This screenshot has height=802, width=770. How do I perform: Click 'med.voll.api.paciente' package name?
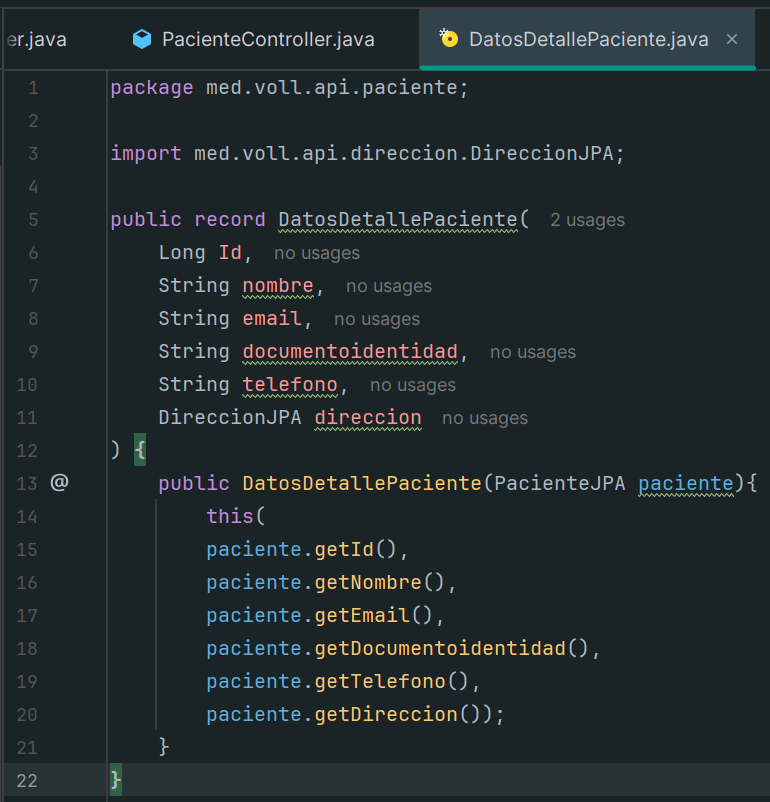[332, 88]
